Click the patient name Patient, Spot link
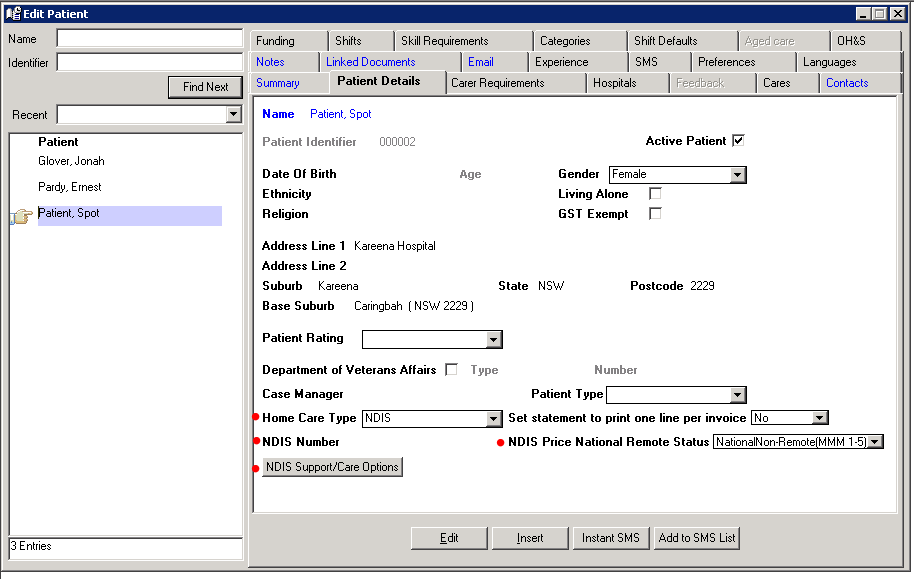The height and width of the screenshot is (579, 914). tap(340, 114)
